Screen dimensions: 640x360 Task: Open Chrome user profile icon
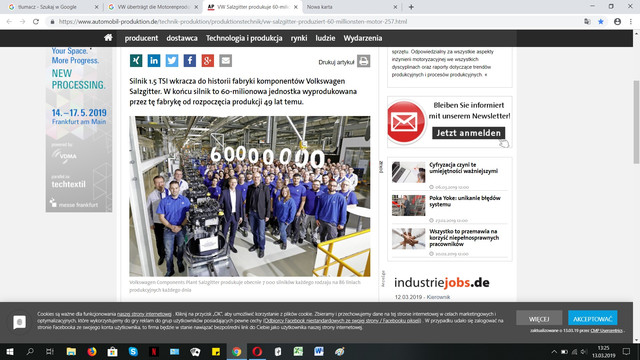tap(617, 22)
